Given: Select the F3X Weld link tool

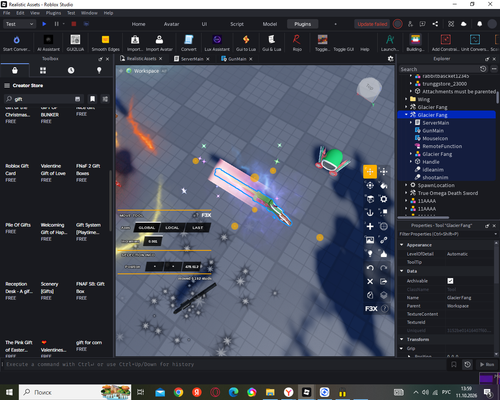Looking at the screenshot, I should [x=384, y=240].
